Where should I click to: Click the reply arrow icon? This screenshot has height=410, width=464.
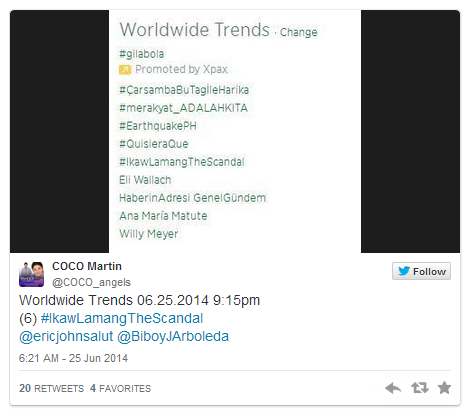point(393,388)
